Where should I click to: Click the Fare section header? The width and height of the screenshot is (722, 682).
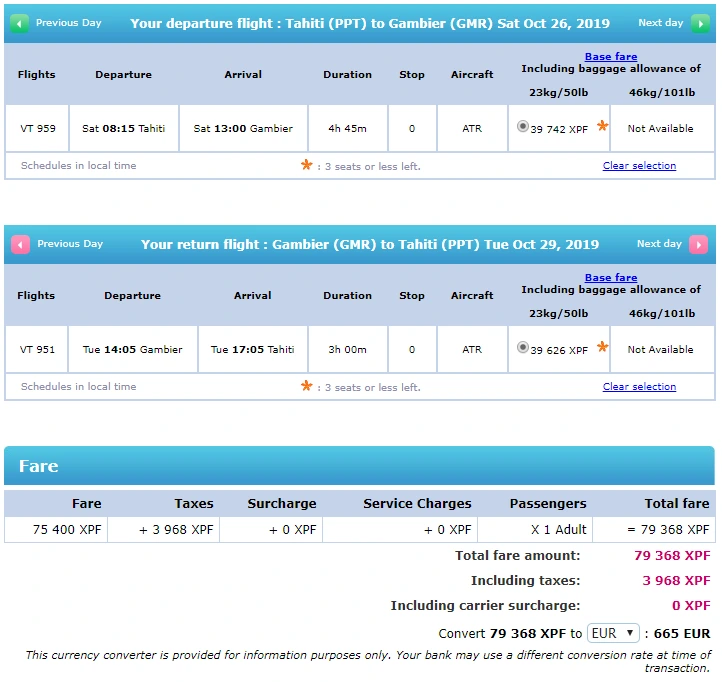click(x=360, y=466)
